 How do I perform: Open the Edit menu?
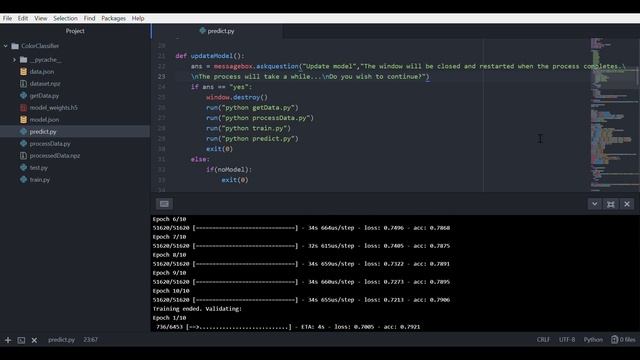pyautogui.click(x=23, y=18)
